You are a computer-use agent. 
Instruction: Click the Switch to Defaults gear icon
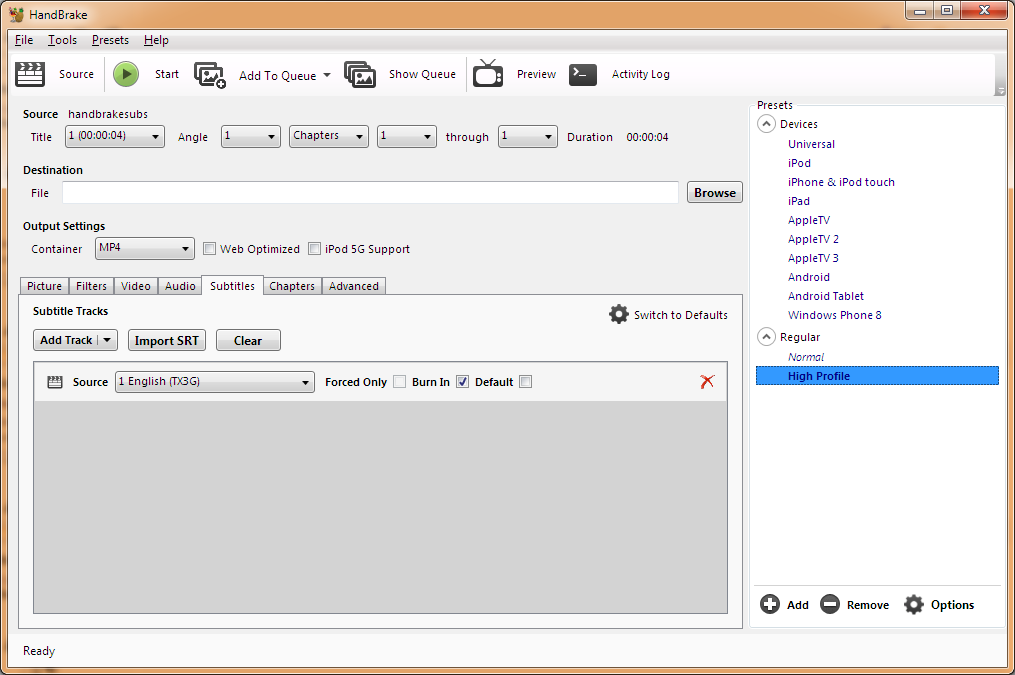click(x=619, y=314)
